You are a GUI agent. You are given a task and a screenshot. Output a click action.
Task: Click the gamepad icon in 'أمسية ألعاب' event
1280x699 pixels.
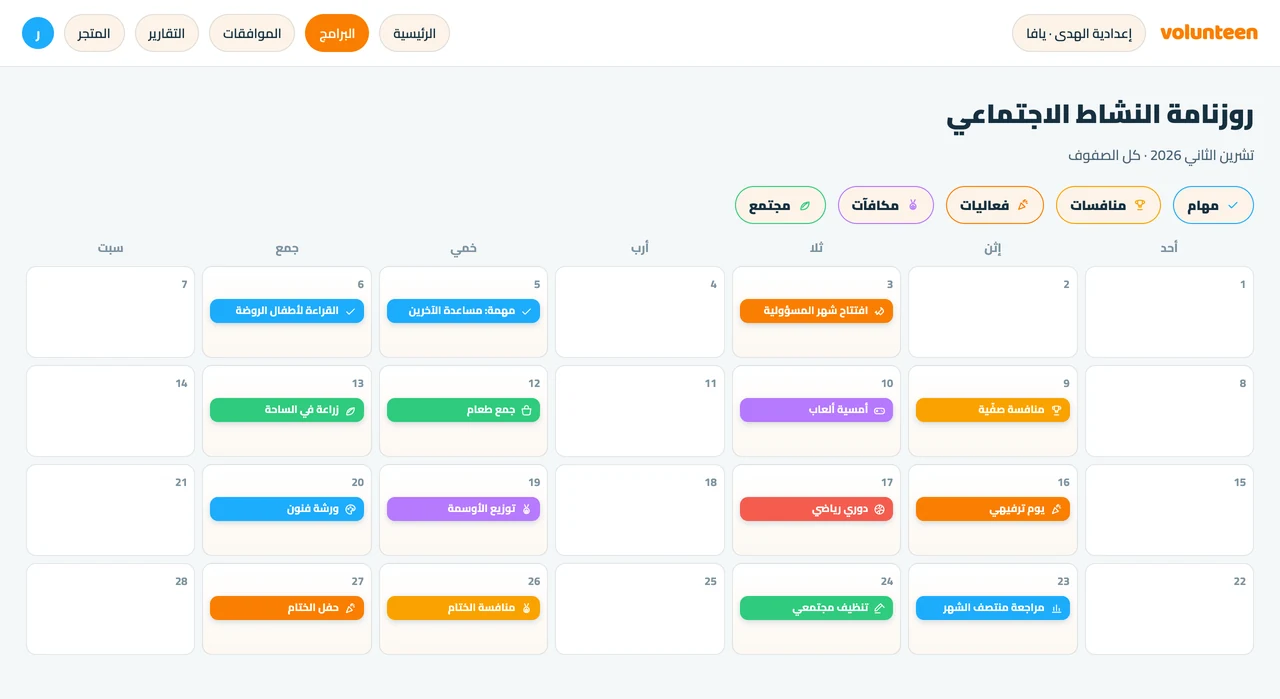tap(880, 410)
